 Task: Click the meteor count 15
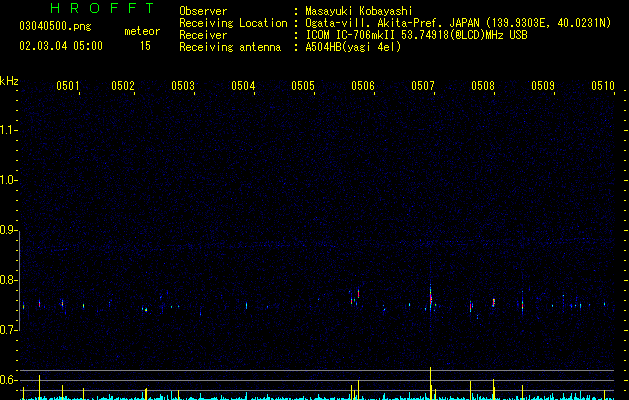click(x=145, y=46)
